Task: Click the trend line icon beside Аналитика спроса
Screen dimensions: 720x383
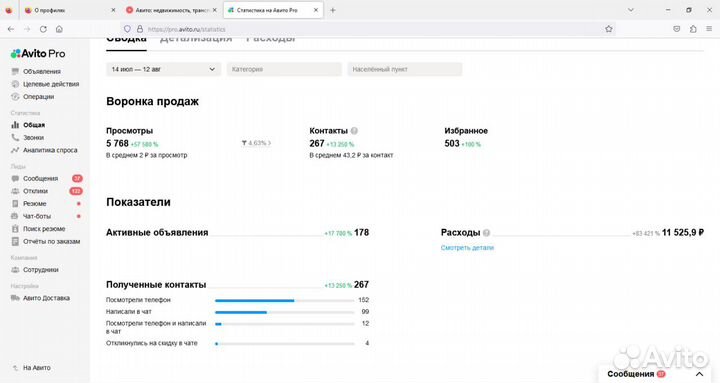Action: [x=15, y=150]
